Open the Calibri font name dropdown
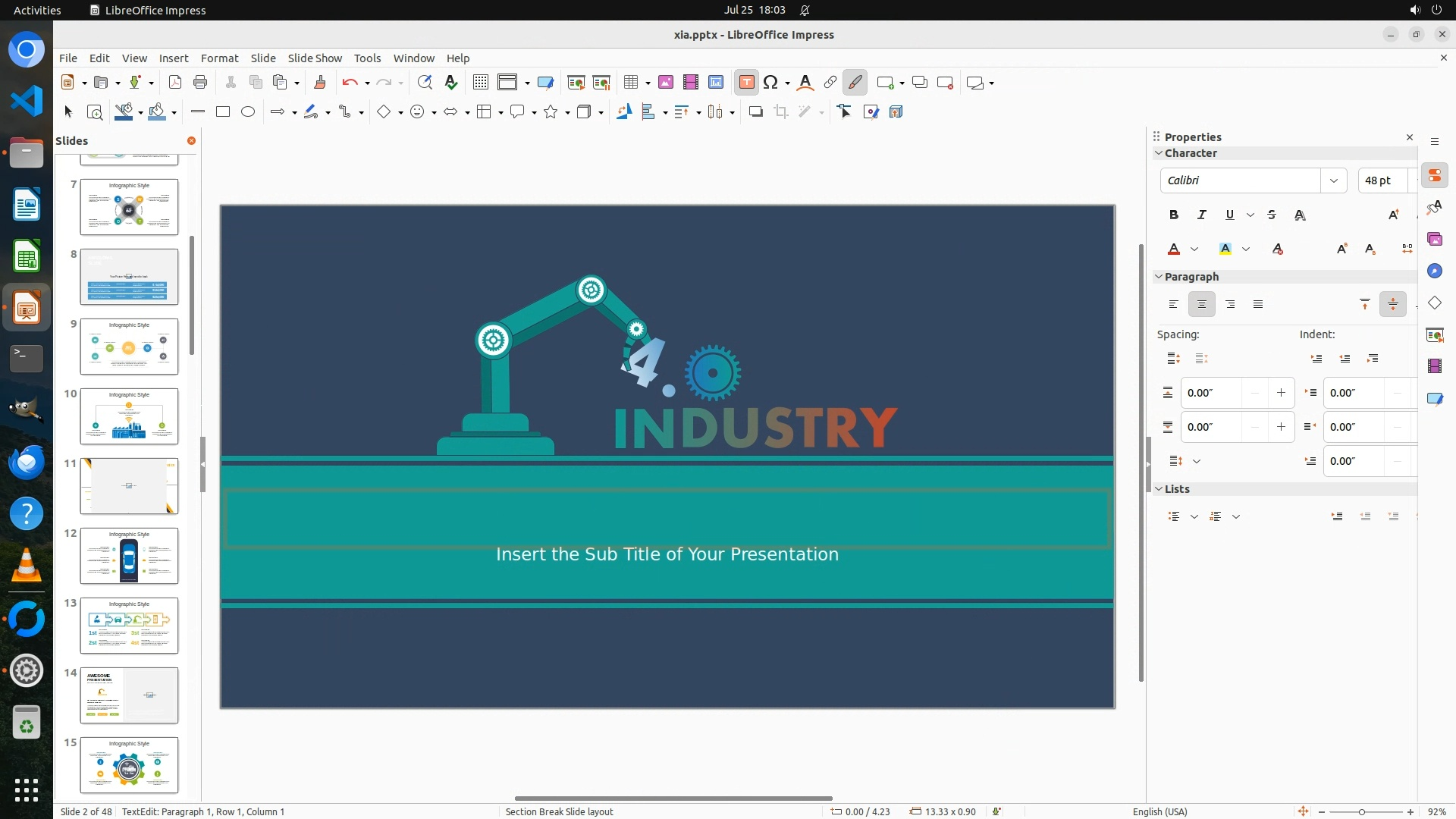Image resolution: width=1456 pixels, height=819 pixels. (1333, 180)
